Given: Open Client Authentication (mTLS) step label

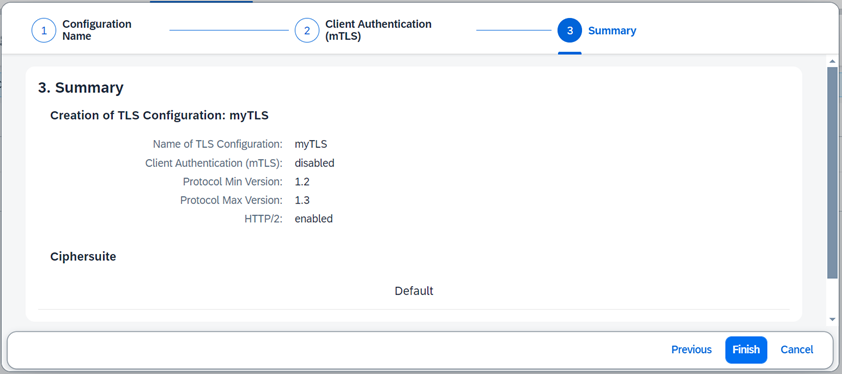Looking at the screenshot, I should coord(378,30).
